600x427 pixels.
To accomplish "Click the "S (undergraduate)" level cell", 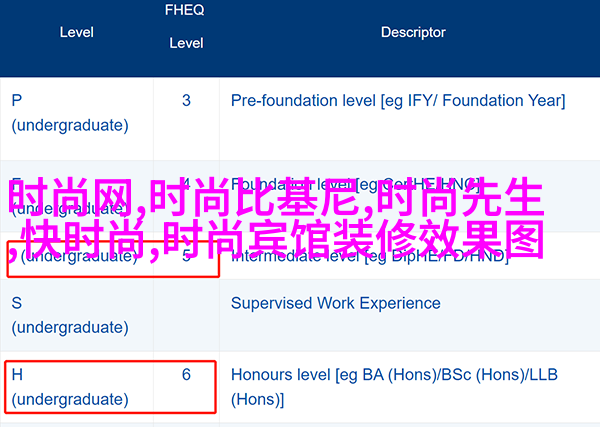I will pos(70,315).
